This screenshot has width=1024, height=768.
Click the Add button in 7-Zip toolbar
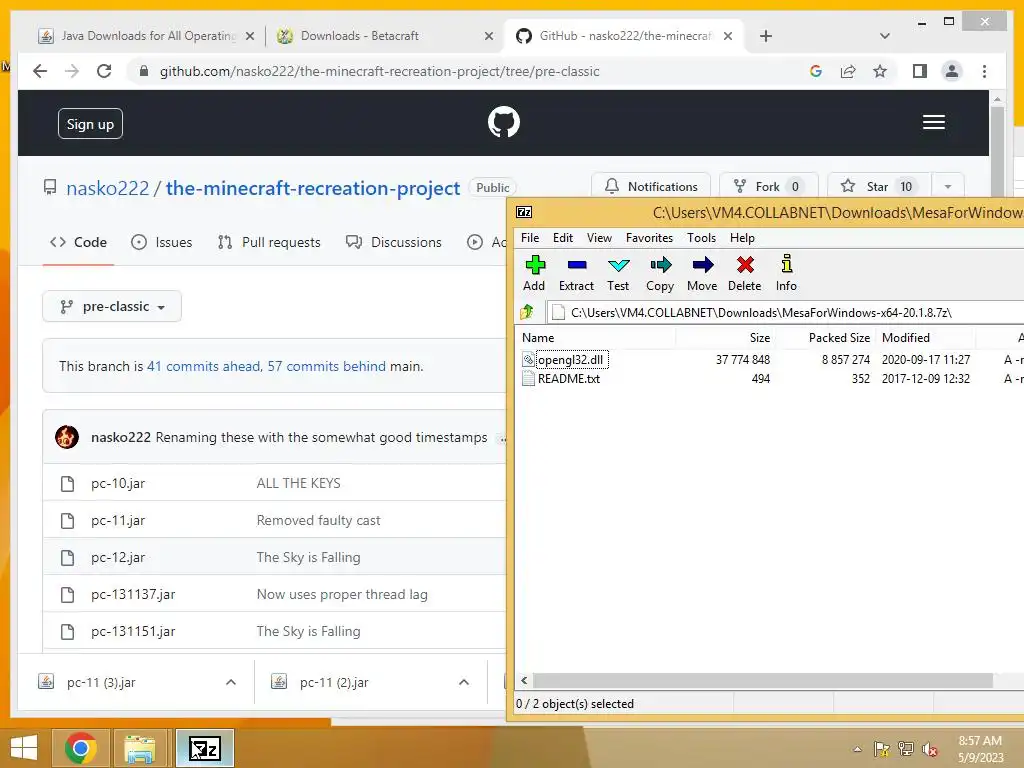(534, 273)
